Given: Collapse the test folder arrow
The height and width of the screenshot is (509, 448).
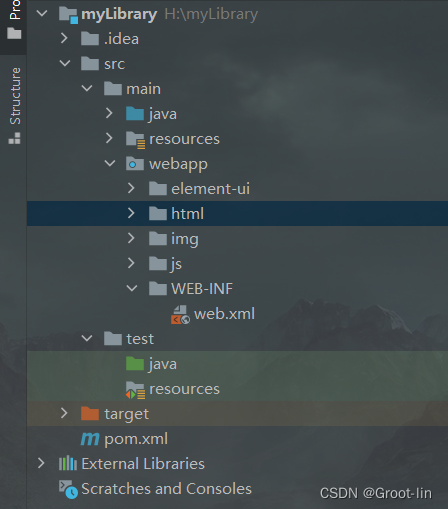Looking at the screenshot, I should [x=87, y=338].
